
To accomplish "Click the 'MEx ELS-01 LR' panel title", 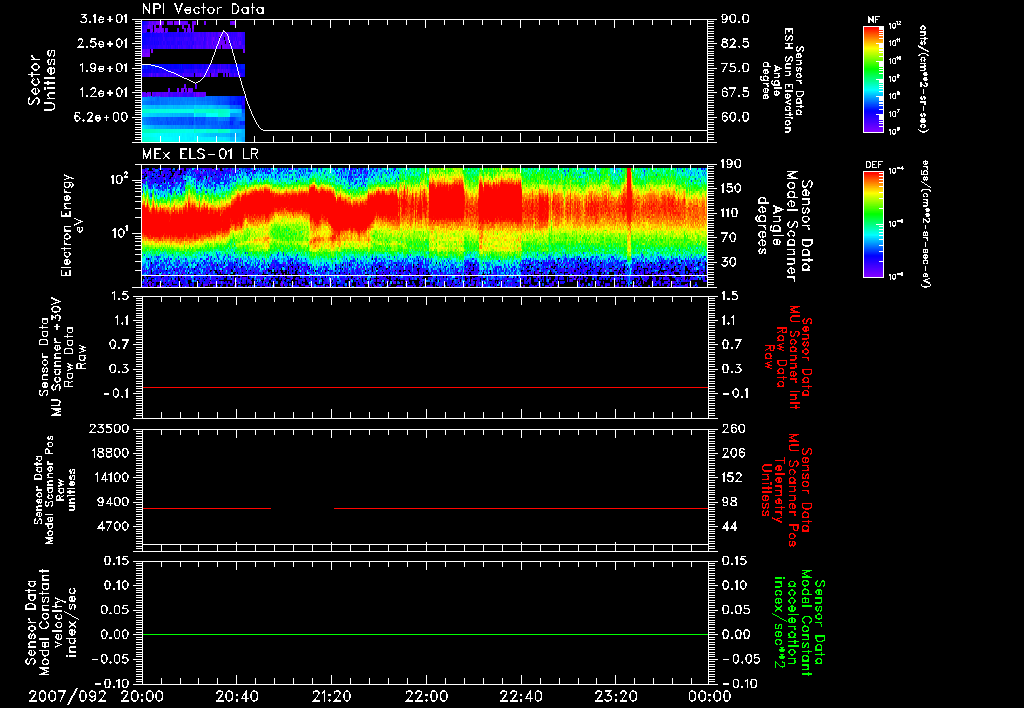I will (200, 155).
